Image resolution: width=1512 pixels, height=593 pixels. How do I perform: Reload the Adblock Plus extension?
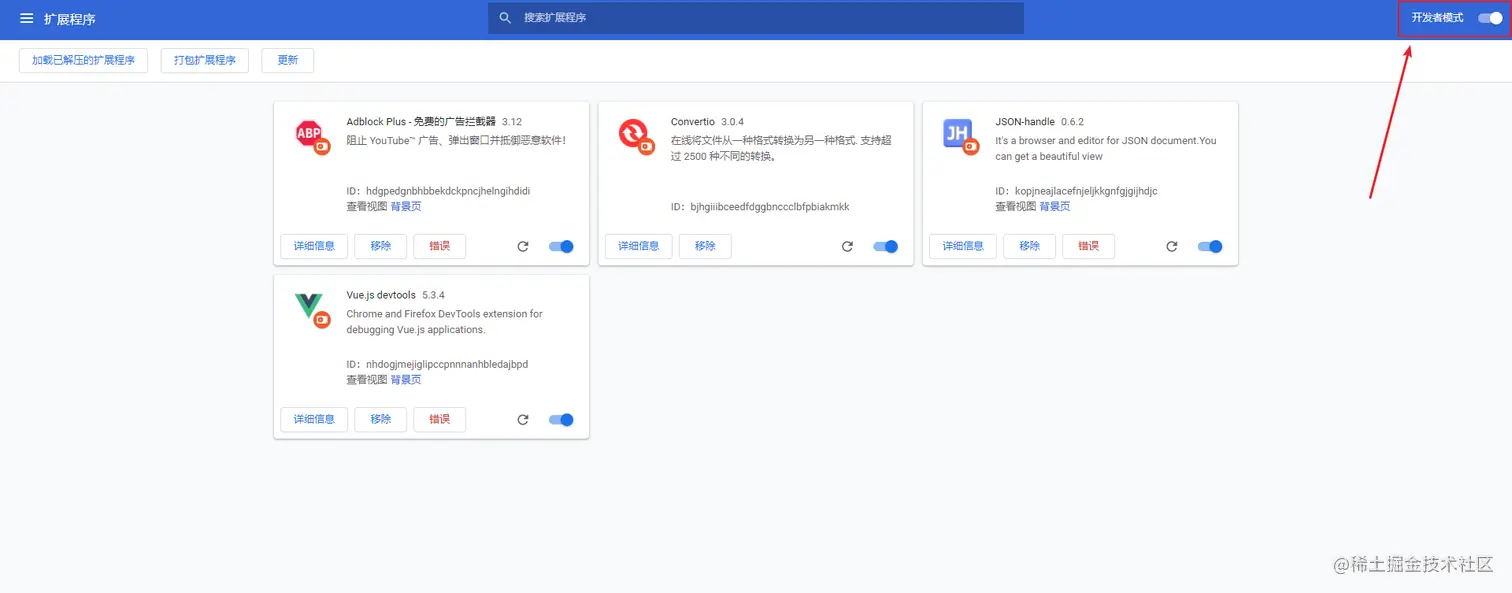tap(522, 246)
